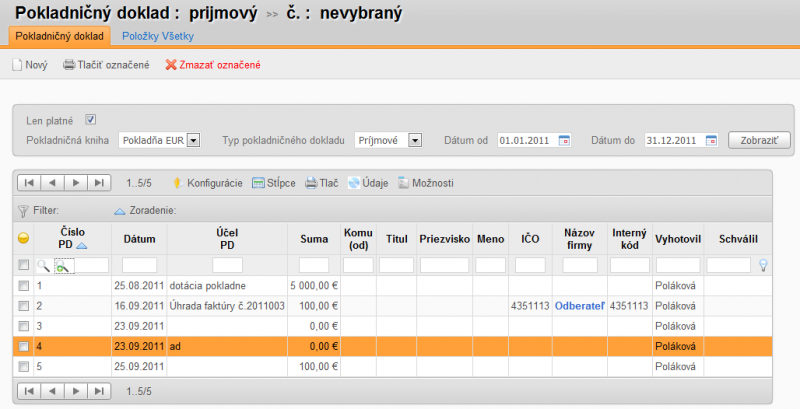Tick the checkbox in the filter row

[23, 265]
